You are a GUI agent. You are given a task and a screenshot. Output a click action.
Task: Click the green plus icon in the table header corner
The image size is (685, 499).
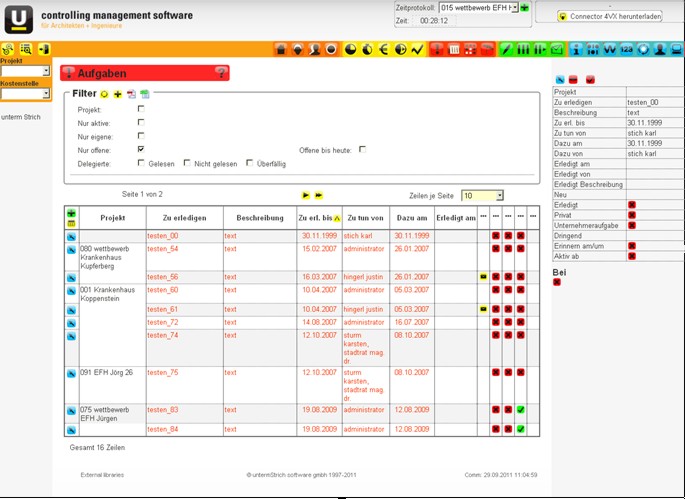click(71, 213)
